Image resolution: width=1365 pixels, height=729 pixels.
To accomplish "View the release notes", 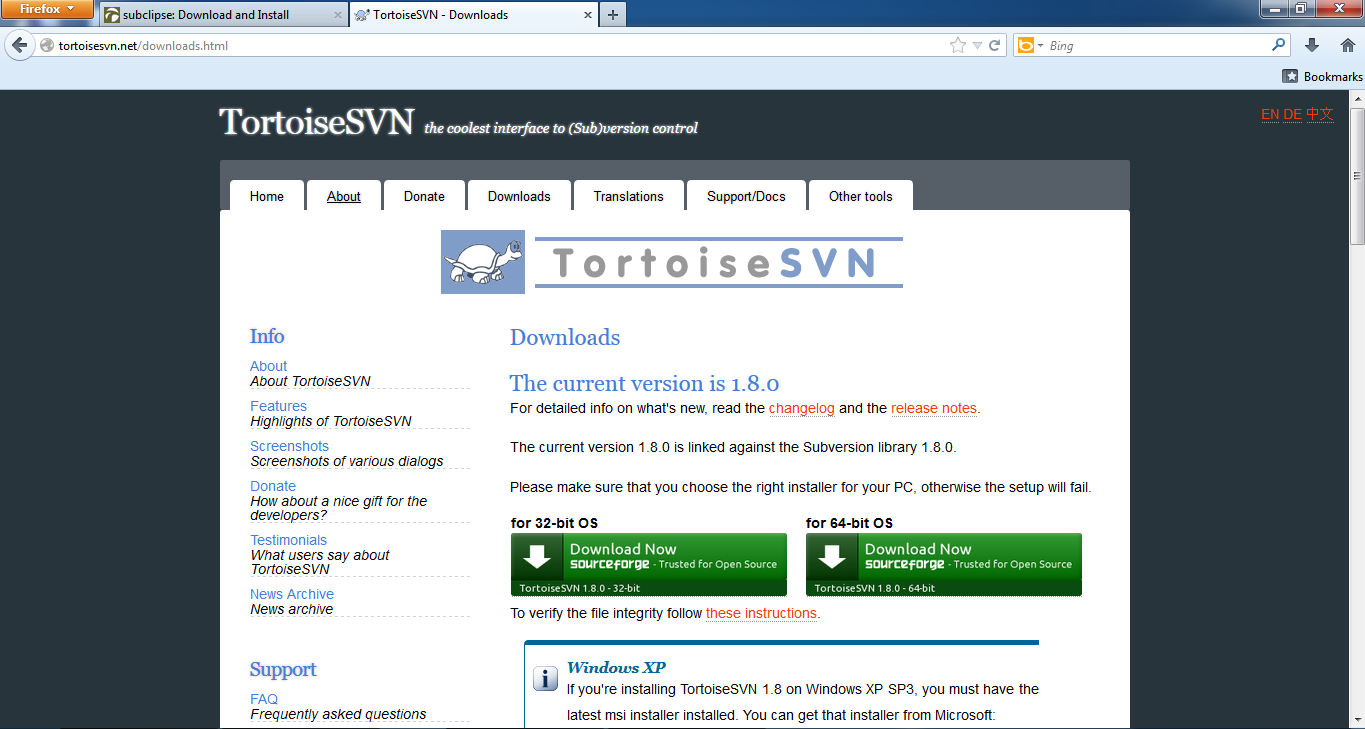I will (x=933, y=408).
